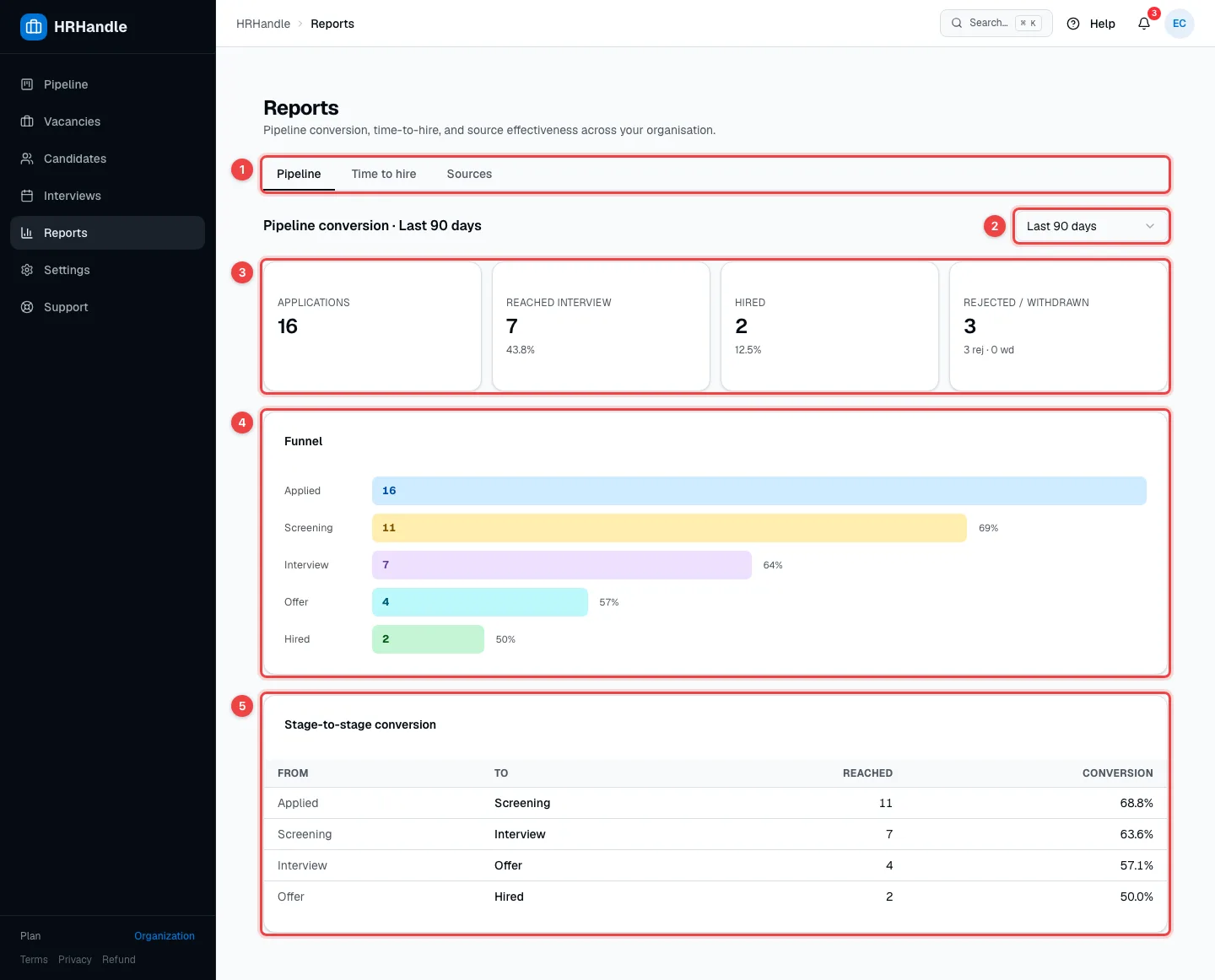Screen dimensions: 1215x980
Task: Click the Candidates people icon in the sidebar
Action: click(27, 159)
